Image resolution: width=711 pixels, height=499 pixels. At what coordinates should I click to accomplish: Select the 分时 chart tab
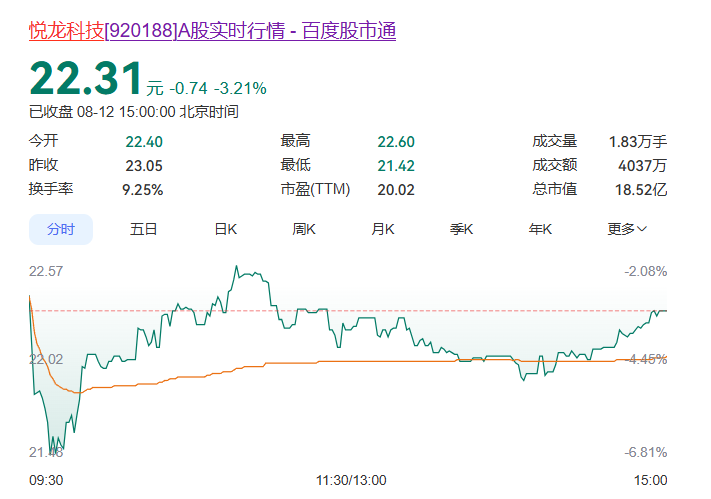(61, 229)
